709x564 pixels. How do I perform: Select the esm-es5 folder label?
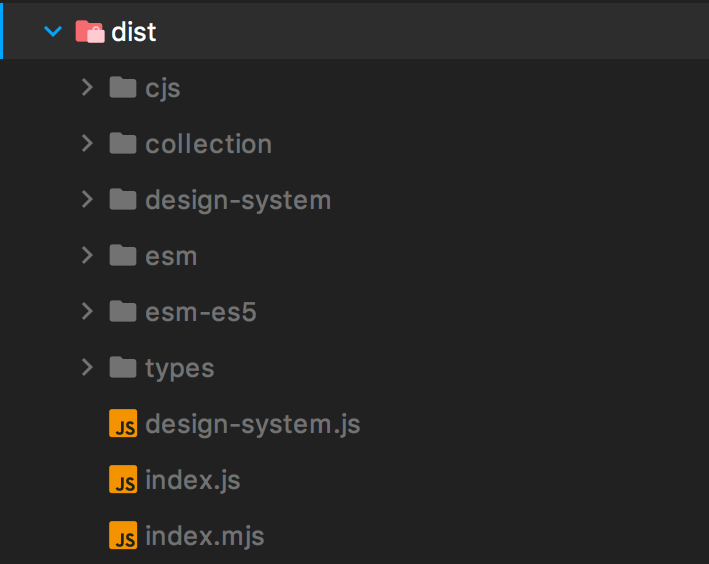(201, 312)
